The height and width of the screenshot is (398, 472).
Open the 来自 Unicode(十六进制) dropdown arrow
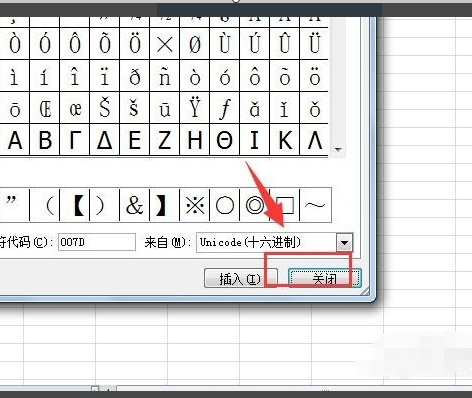[x=345, y=242]
